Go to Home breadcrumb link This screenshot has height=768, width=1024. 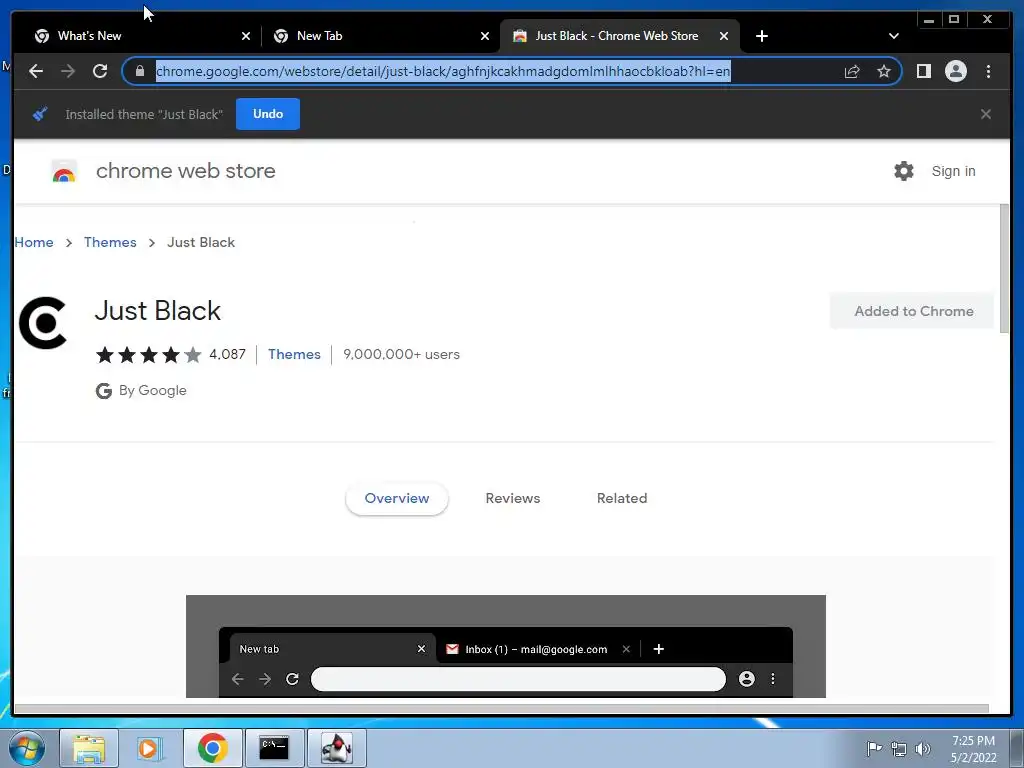34,242
